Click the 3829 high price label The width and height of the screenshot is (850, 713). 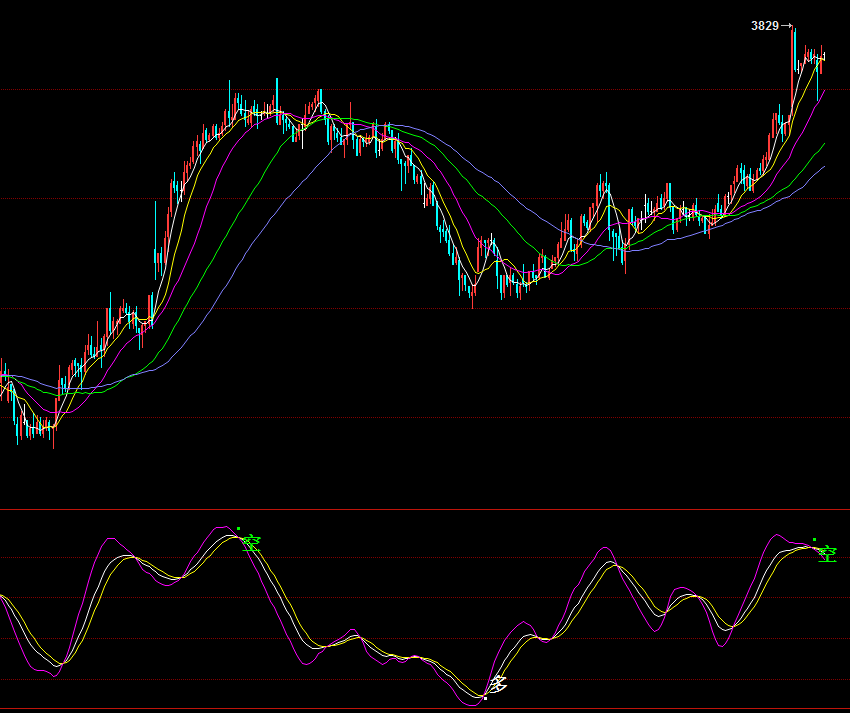[765, 25]
